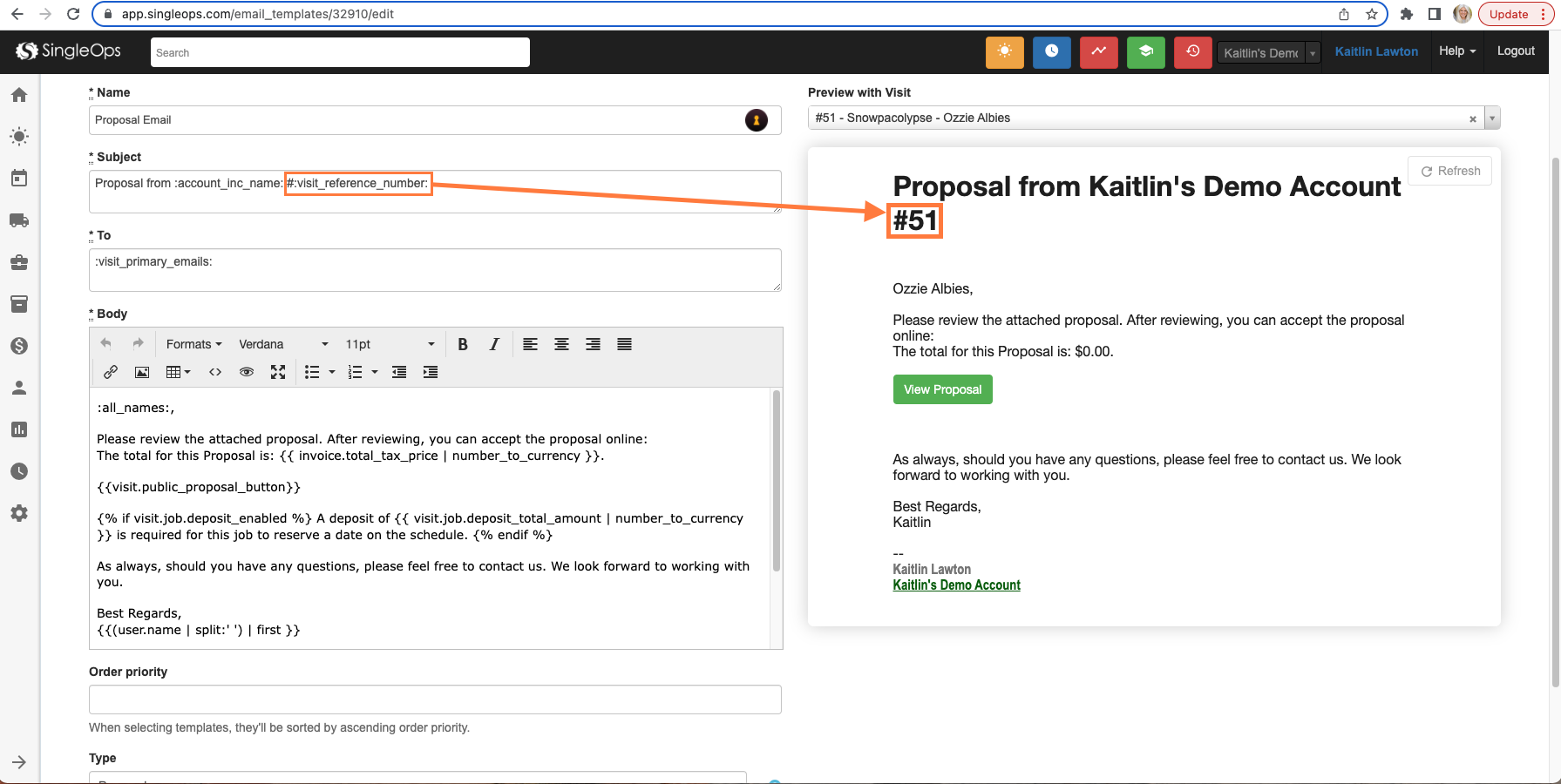The image size is (1561, 784).
Task: Click the green View Proposal button
Action: [x=942, y=389]
